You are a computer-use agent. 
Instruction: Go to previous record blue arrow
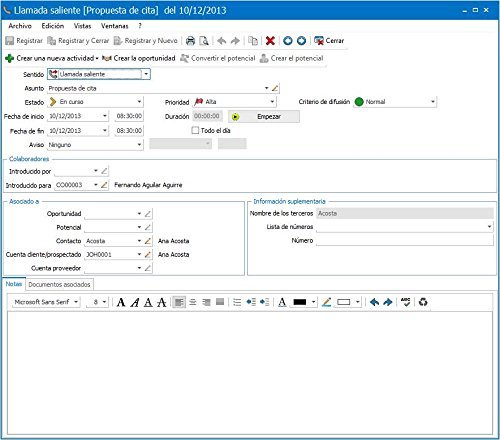(x=288, y=41)
